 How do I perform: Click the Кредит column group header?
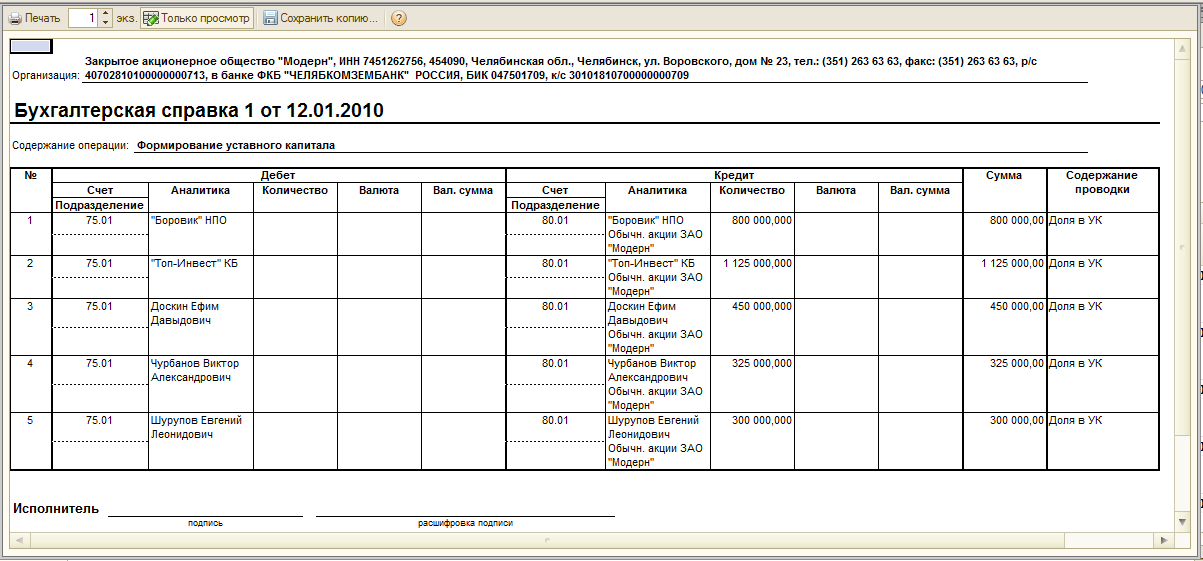(x=734, y=175)
